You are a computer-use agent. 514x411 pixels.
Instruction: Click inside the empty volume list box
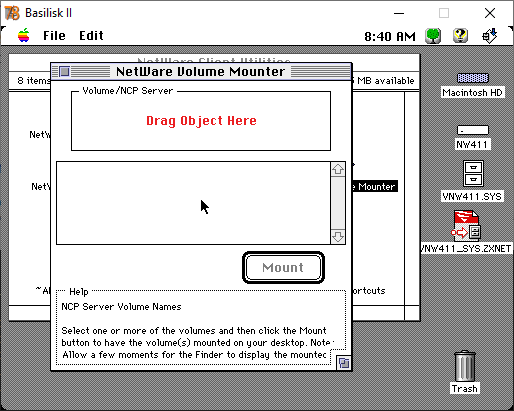tap(193, 203)
